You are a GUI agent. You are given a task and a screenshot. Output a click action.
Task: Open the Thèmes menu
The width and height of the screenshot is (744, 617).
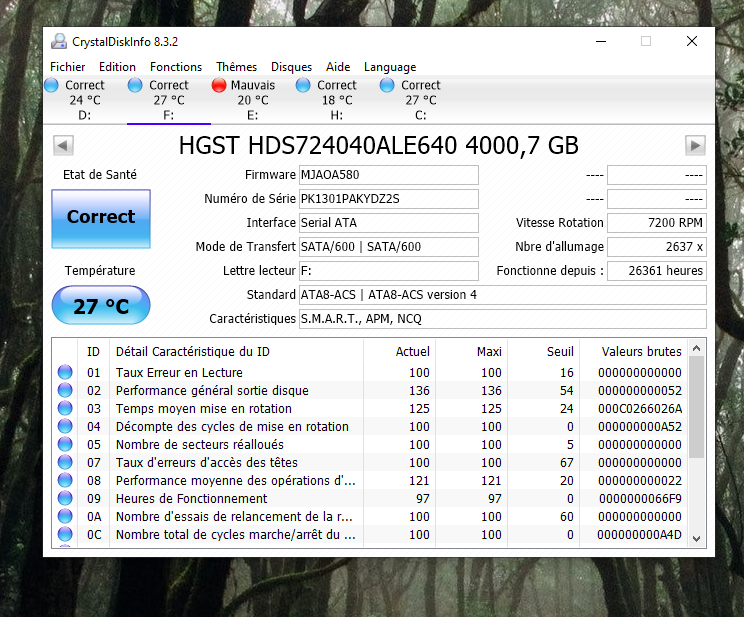236,67
